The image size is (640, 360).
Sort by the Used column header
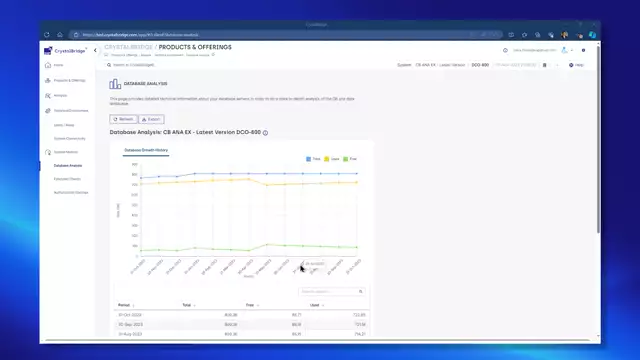(x=315, y=305)
